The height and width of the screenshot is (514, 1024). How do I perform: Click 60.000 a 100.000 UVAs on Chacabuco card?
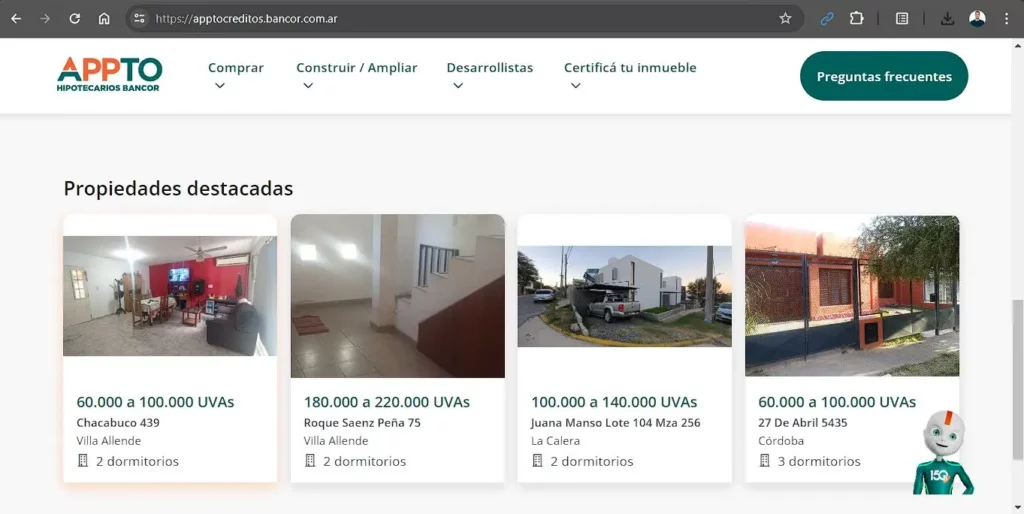point(155,402)
